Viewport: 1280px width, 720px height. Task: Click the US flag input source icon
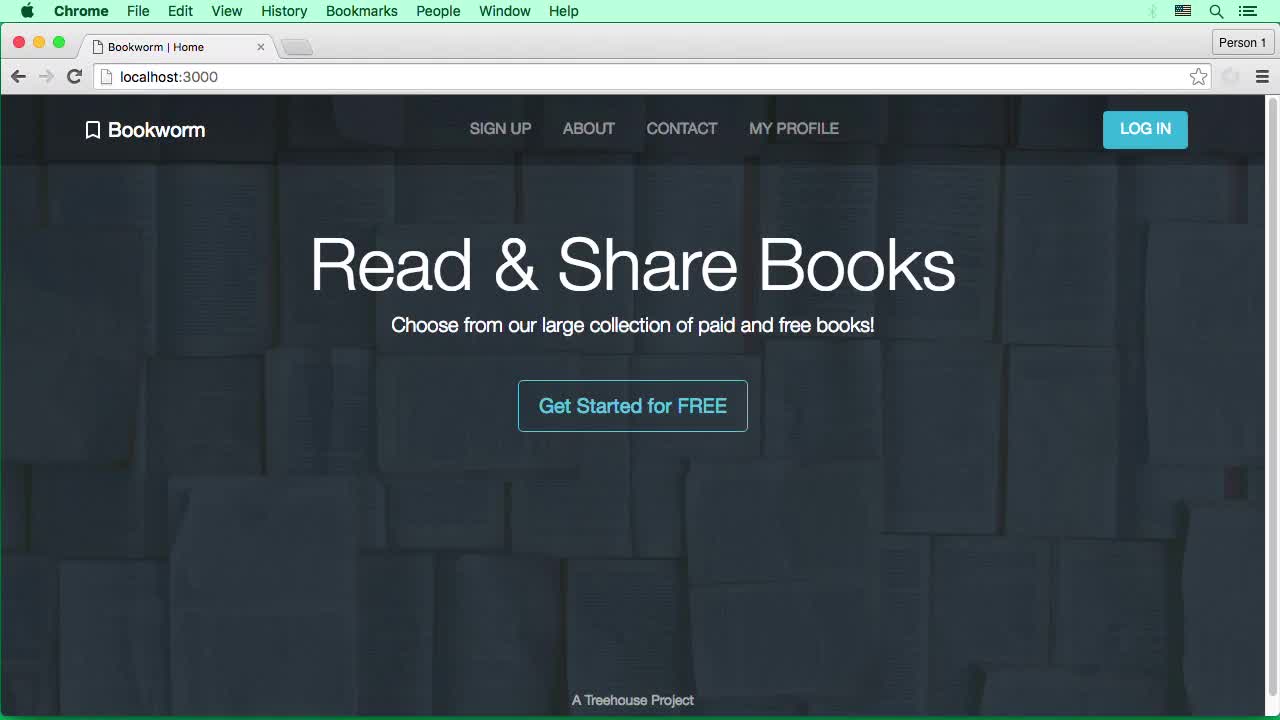[1183, 11]
